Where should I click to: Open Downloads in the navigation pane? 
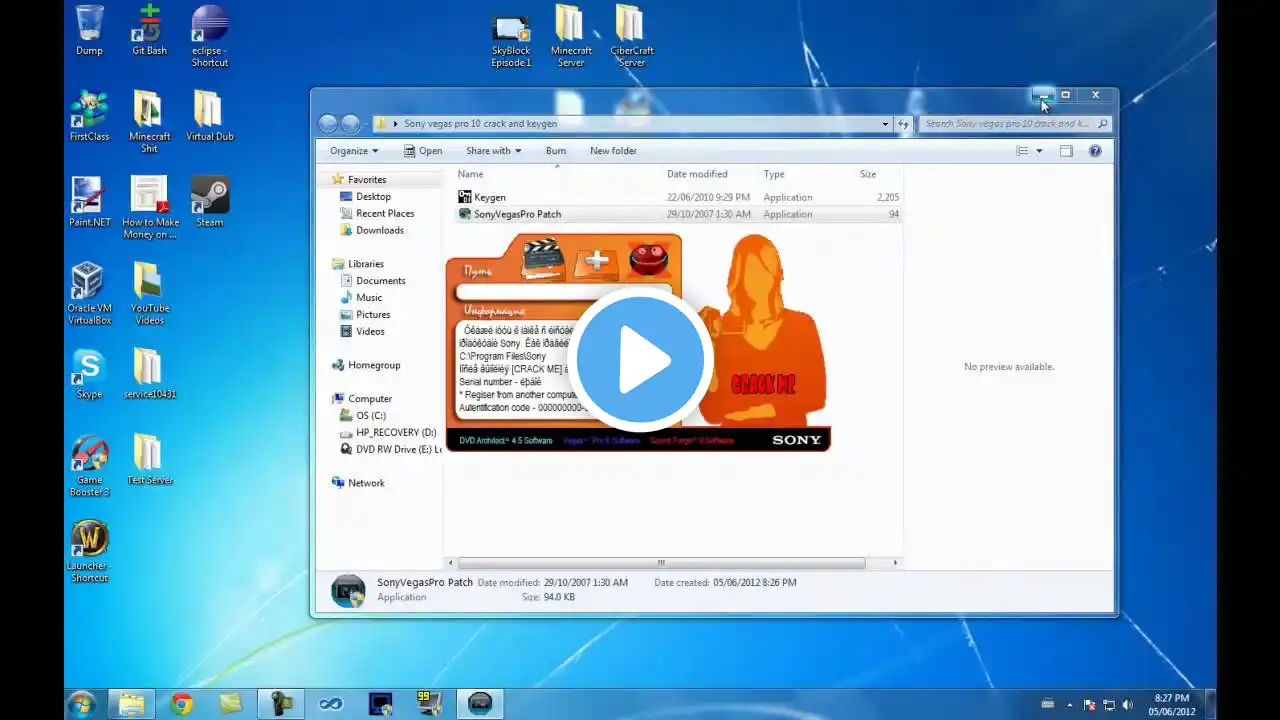pyautogui.click(x=380, y=230)
